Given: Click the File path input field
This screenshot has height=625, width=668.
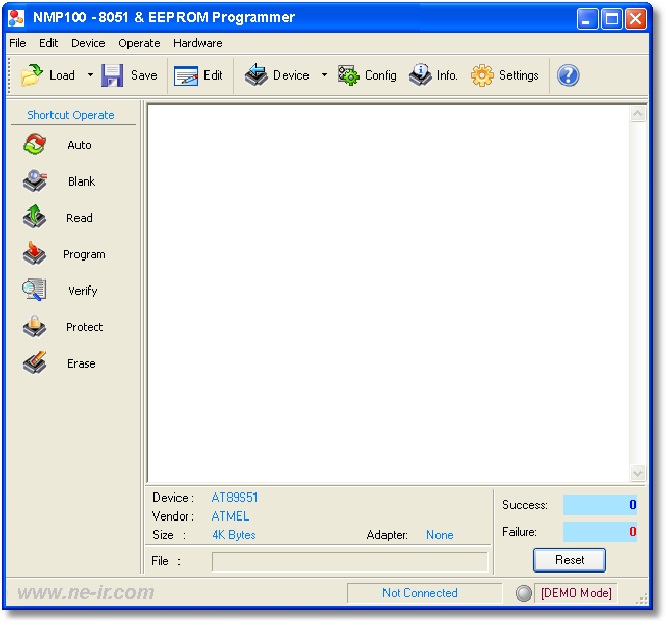Looking at the screenshot, I should click(x=350, y=562).
